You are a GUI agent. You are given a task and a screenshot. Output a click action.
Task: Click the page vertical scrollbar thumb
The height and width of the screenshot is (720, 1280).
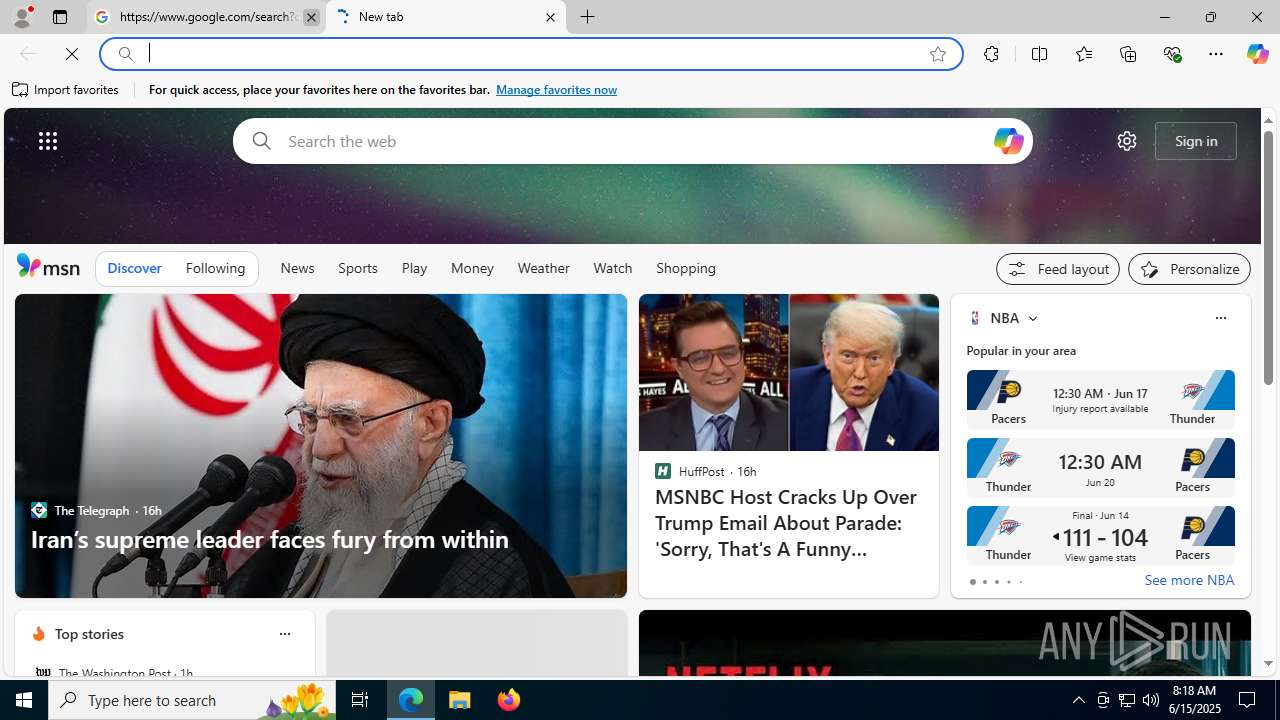tap(1268, 257)
